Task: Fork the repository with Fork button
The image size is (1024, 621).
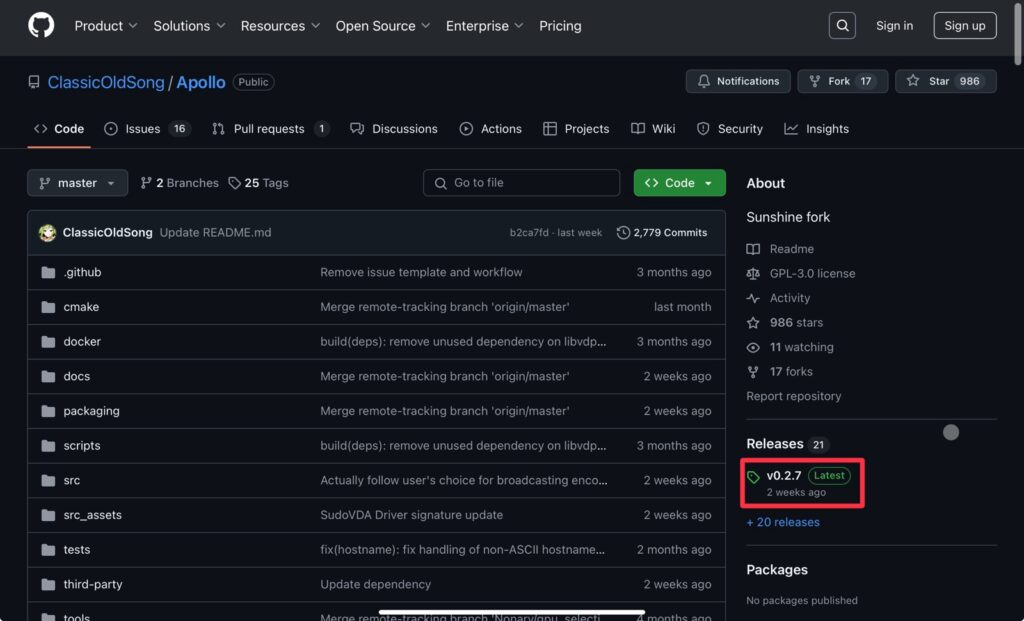Action: pyautogui.click(x=842, y=81)
